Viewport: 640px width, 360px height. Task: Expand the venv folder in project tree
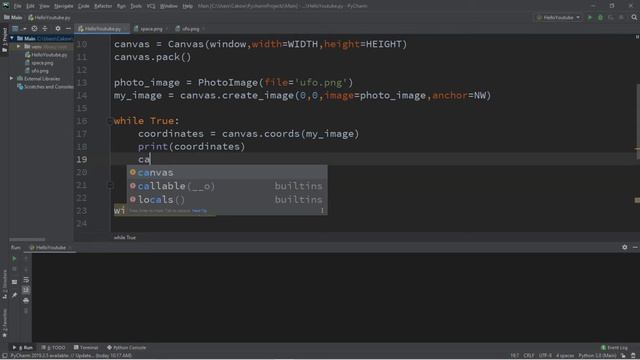tap(18, 47)
